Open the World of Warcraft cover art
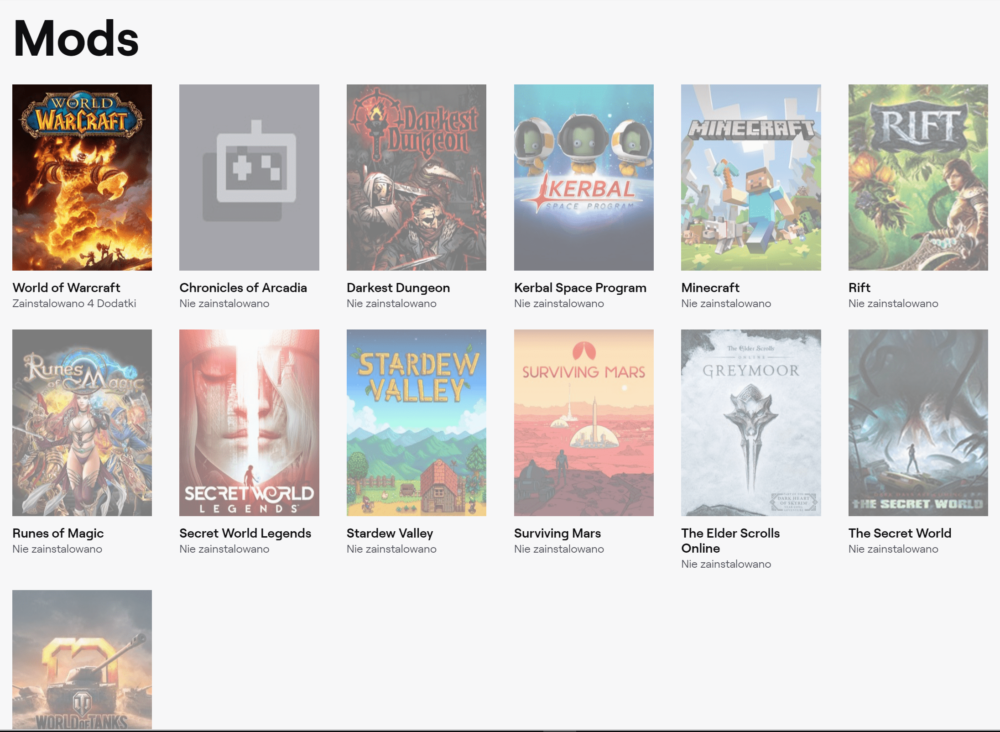The width and height of the screenshot is (1000, 732). point(82,177)
